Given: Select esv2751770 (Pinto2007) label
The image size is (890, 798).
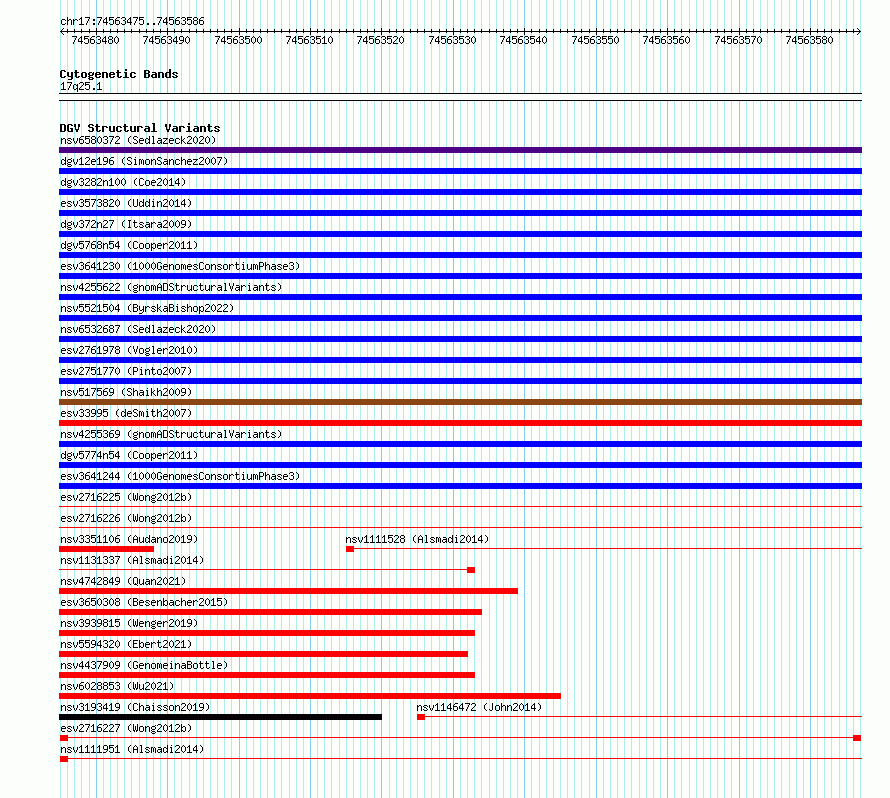Looking at the screenshot, I should point(126,371).
